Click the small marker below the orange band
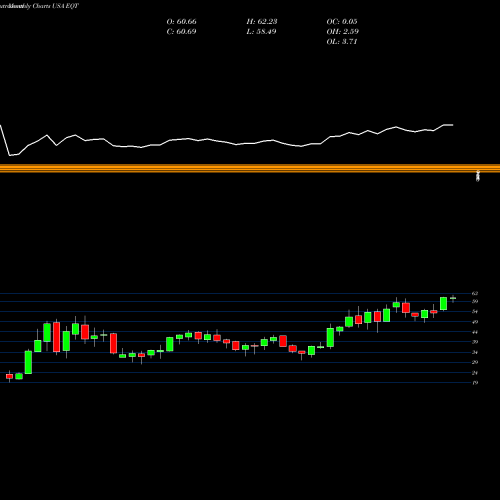Image resolution: width=500 pixels, height=500 pixels. 478,177
